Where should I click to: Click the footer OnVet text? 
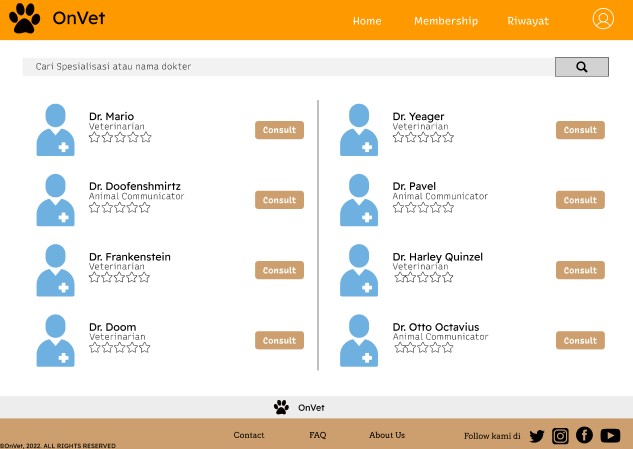[x=311, y=408]
